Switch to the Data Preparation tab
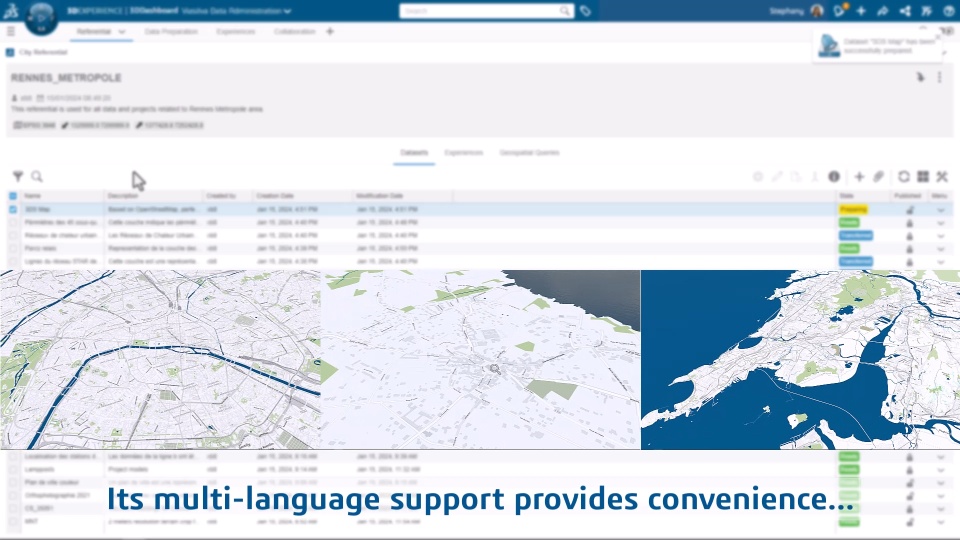This screenshot has height=540, width=960. click(171, 31)
